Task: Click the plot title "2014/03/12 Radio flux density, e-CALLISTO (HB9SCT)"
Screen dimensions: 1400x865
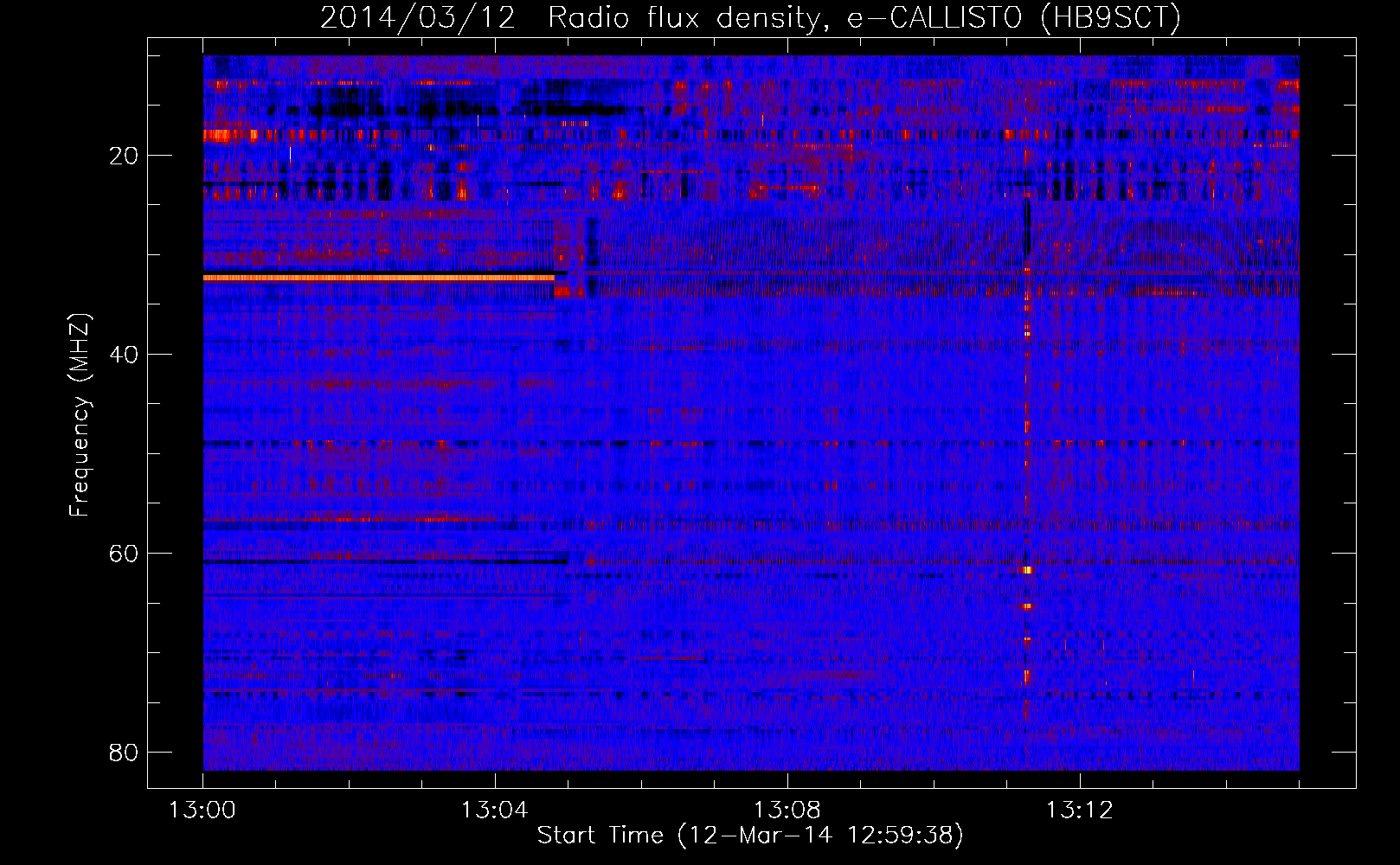Action: pos(750,17)
